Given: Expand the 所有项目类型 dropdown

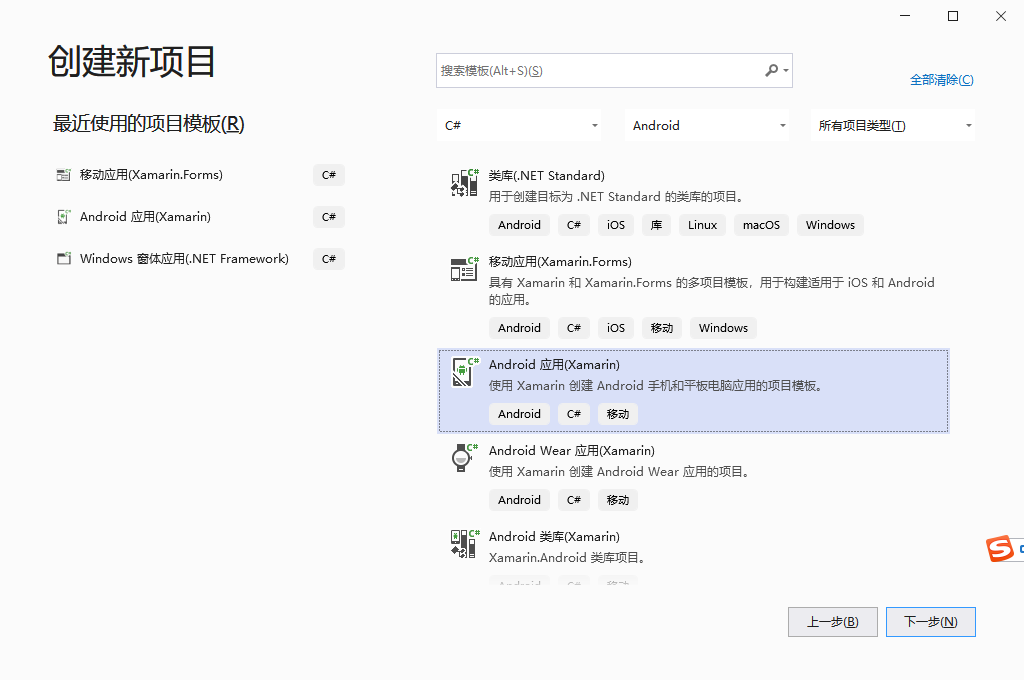Looking at the screenshot, I should tap(893, 125).
